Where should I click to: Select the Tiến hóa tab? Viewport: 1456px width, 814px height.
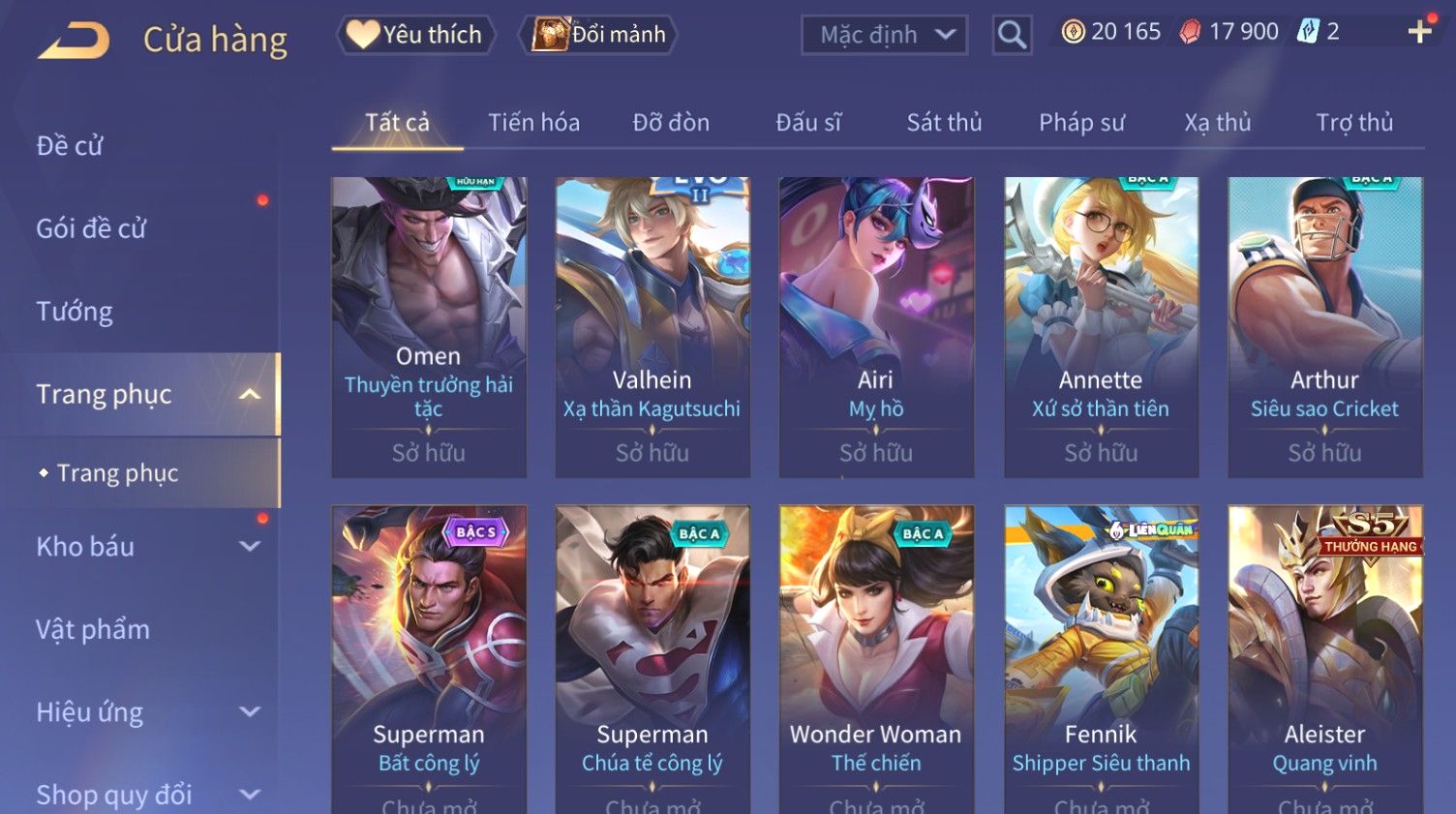click(533, 123)
